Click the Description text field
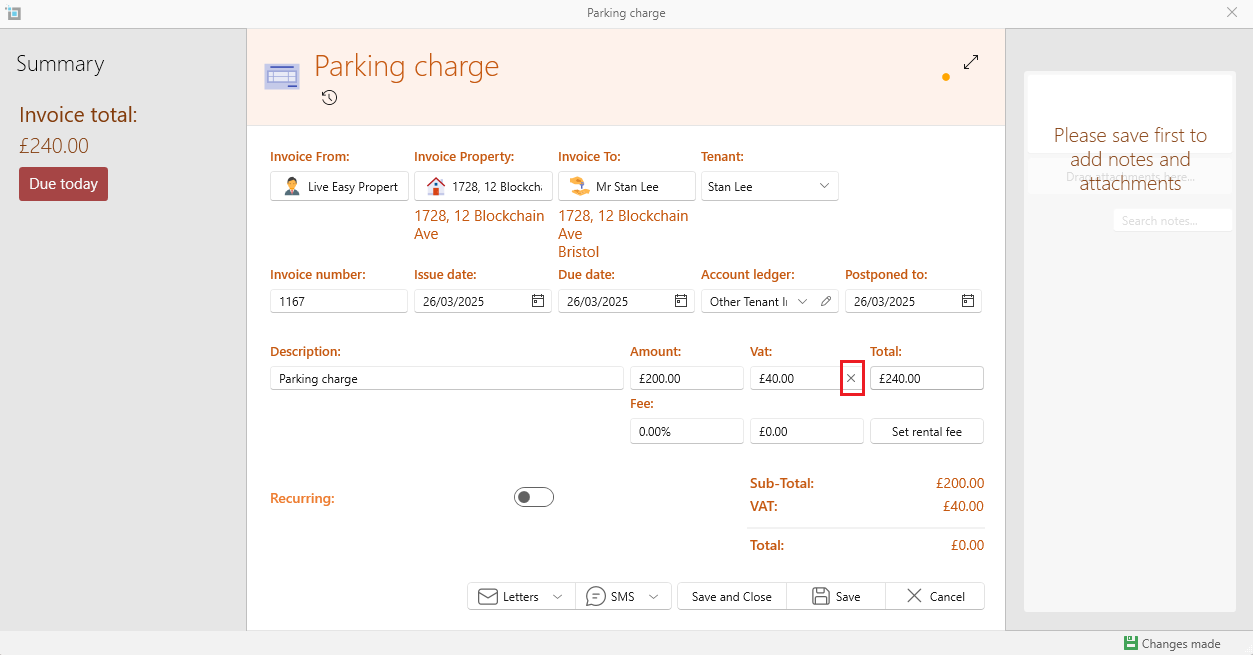Image resolution: width=1253 pixels, height=655 pixels. click(446, 378)
